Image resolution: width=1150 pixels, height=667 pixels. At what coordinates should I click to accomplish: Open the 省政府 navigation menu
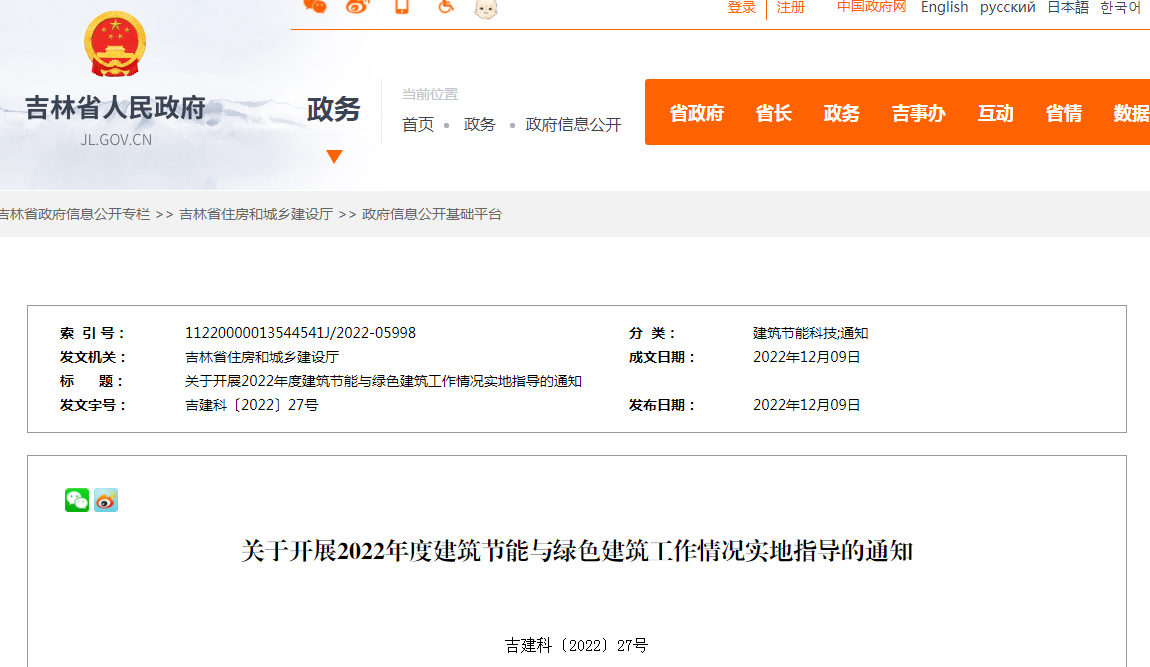point(696,113)
